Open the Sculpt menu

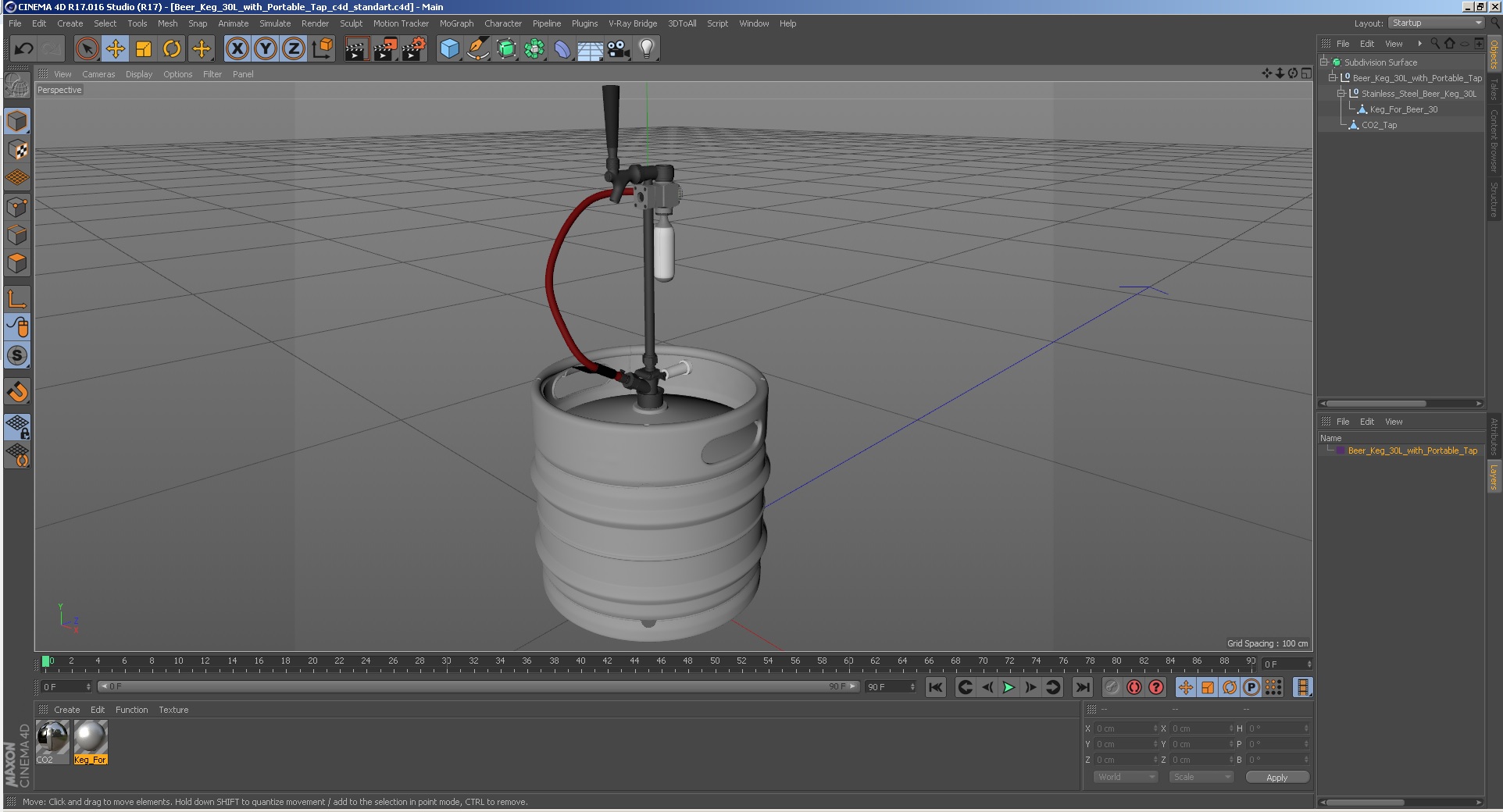click(x=351, y=23)
